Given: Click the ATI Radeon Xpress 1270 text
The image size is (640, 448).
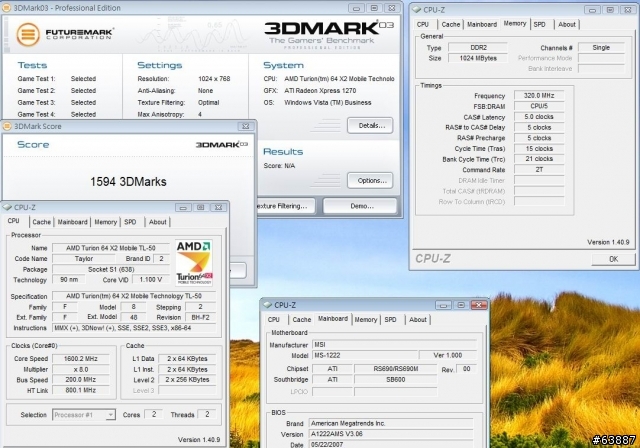Looking at the screenshot, I should pyautogui.click(x=320, y=91).
